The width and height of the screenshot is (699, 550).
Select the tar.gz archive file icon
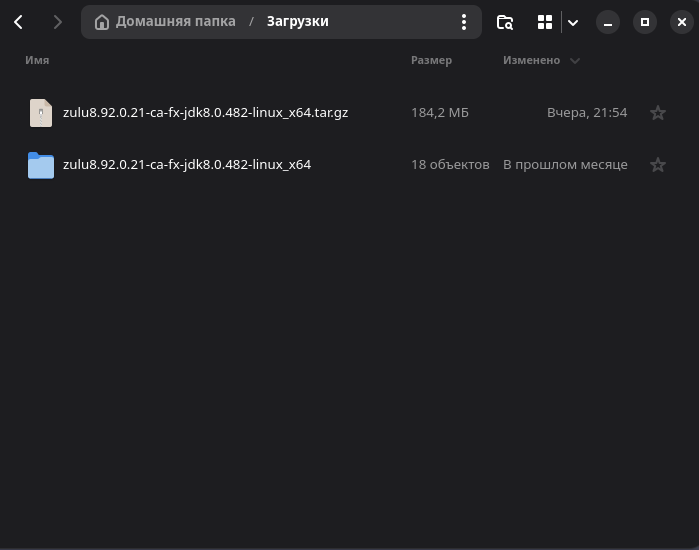point(41,113)
